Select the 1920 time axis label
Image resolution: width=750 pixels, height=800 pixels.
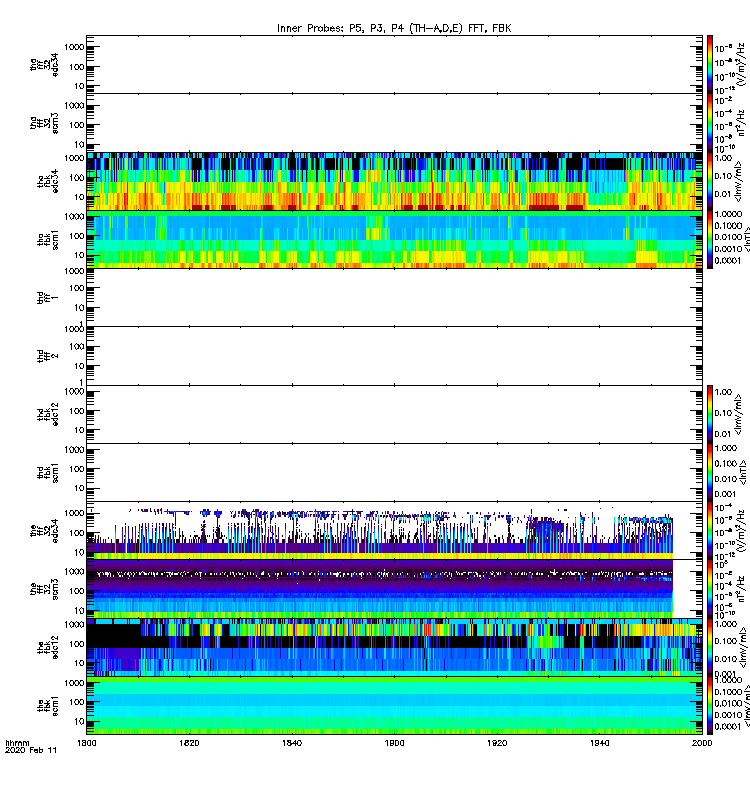point(497,743)
